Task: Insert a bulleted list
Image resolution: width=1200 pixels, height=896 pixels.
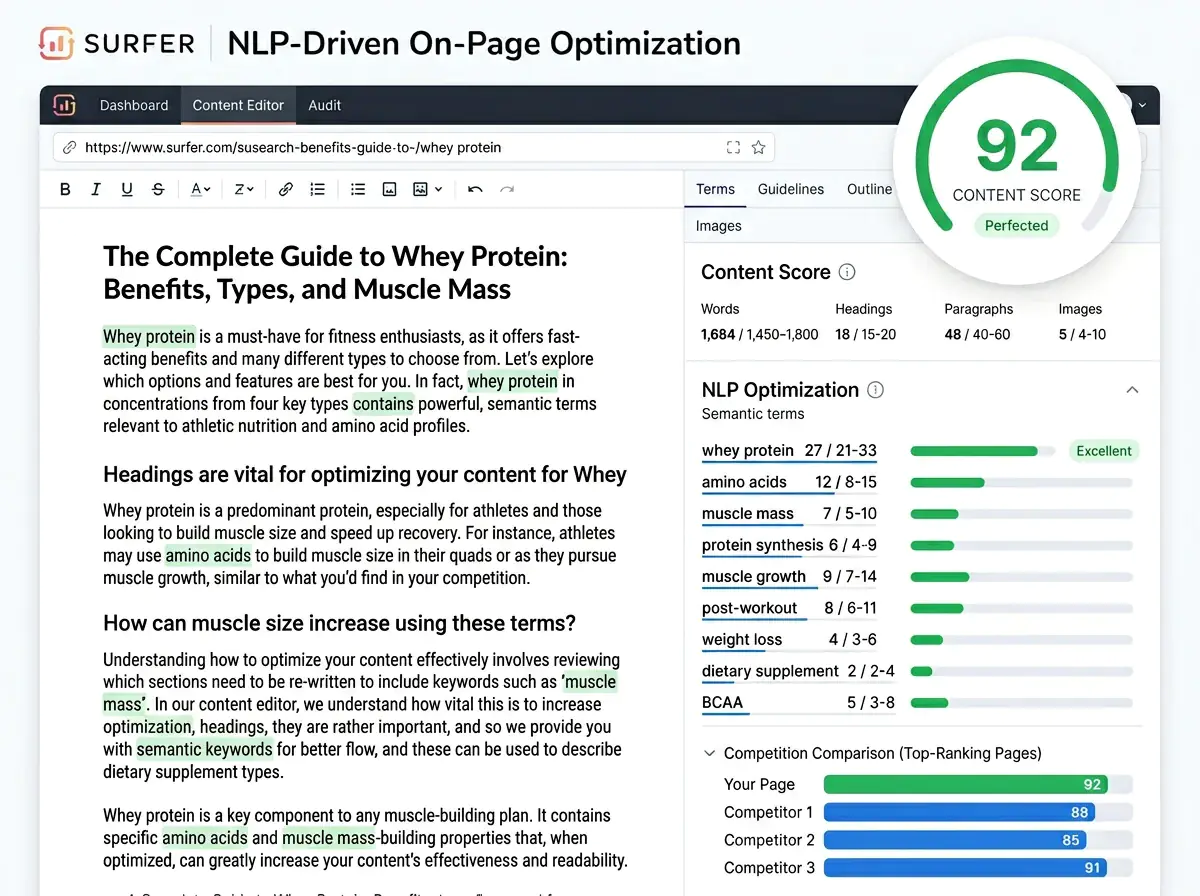Action: (x=358, y=188)
